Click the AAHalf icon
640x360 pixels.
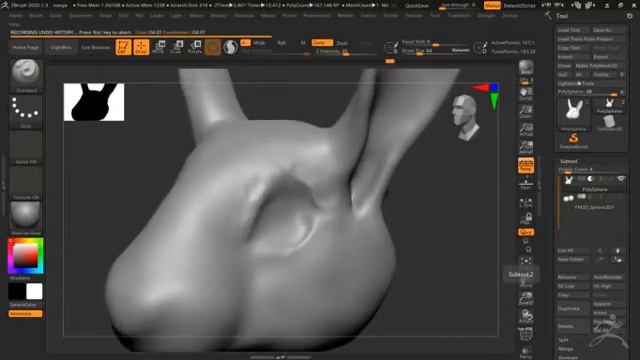coord(526,147)
